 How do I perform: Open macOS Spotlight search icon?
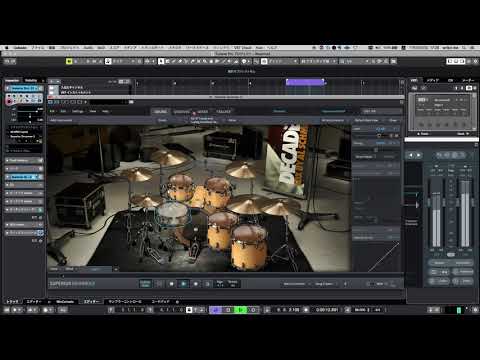point(464,48)
